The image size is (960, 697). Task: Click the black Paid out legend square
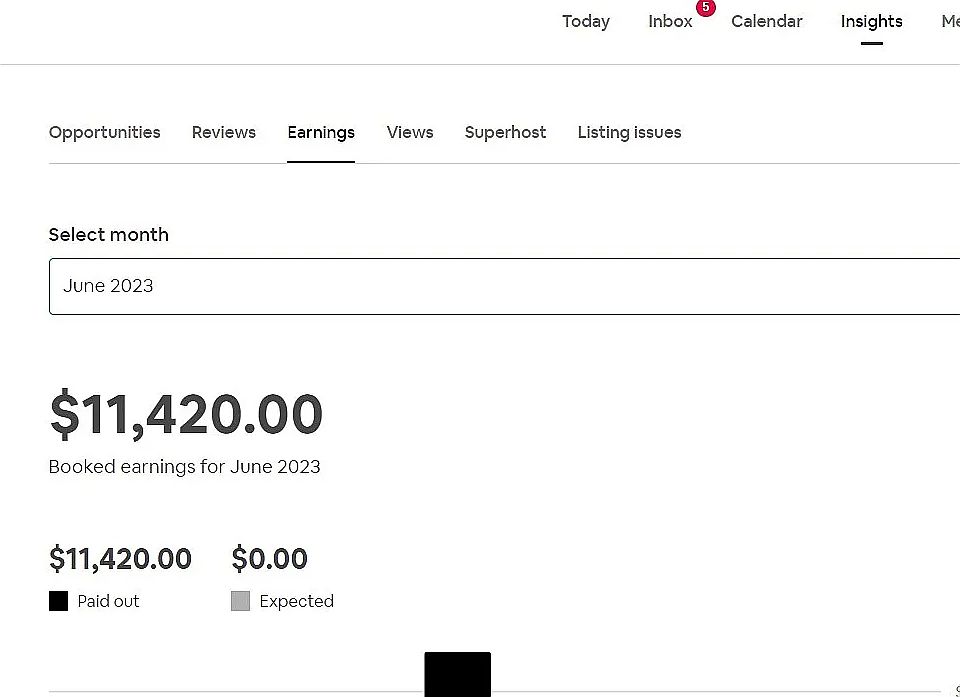pyautogui.click(x=58, y=601)
